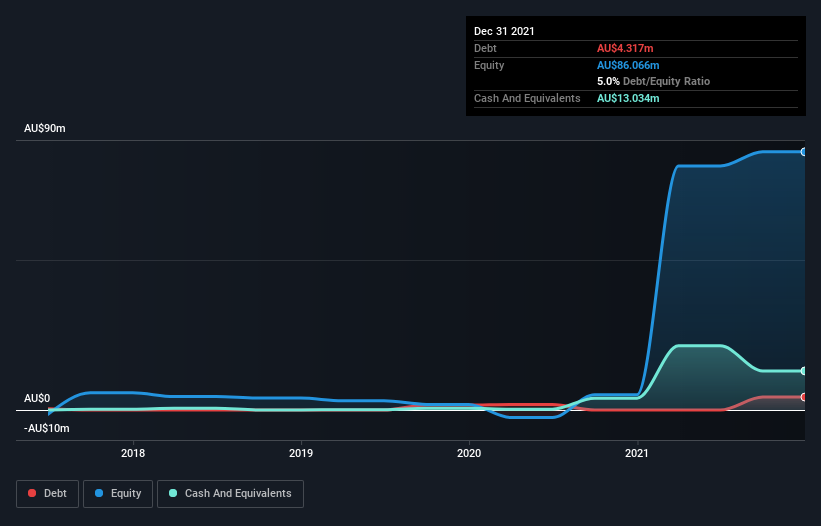Click the 2021 x-axis label
Screen dimensions: 821x526
(637, 453)
